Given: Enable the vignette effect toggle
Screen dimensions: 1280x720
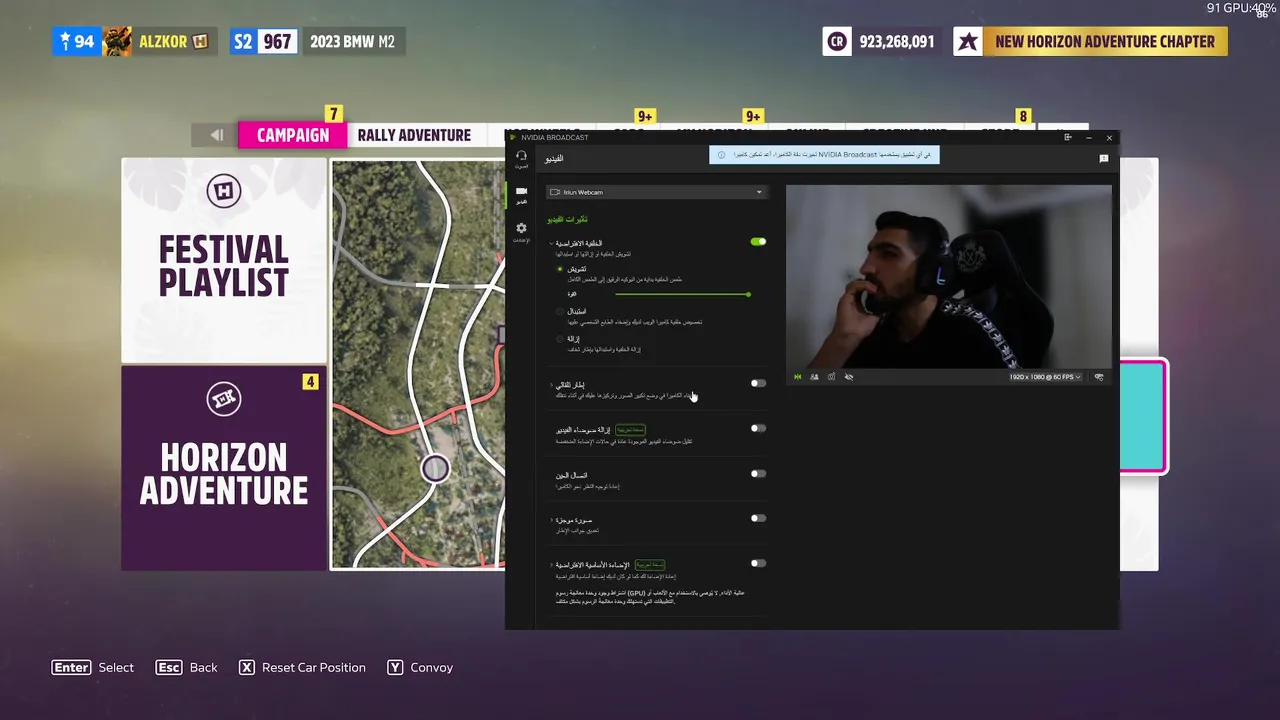Looking at the screenshot, I should tap(758, 518).
